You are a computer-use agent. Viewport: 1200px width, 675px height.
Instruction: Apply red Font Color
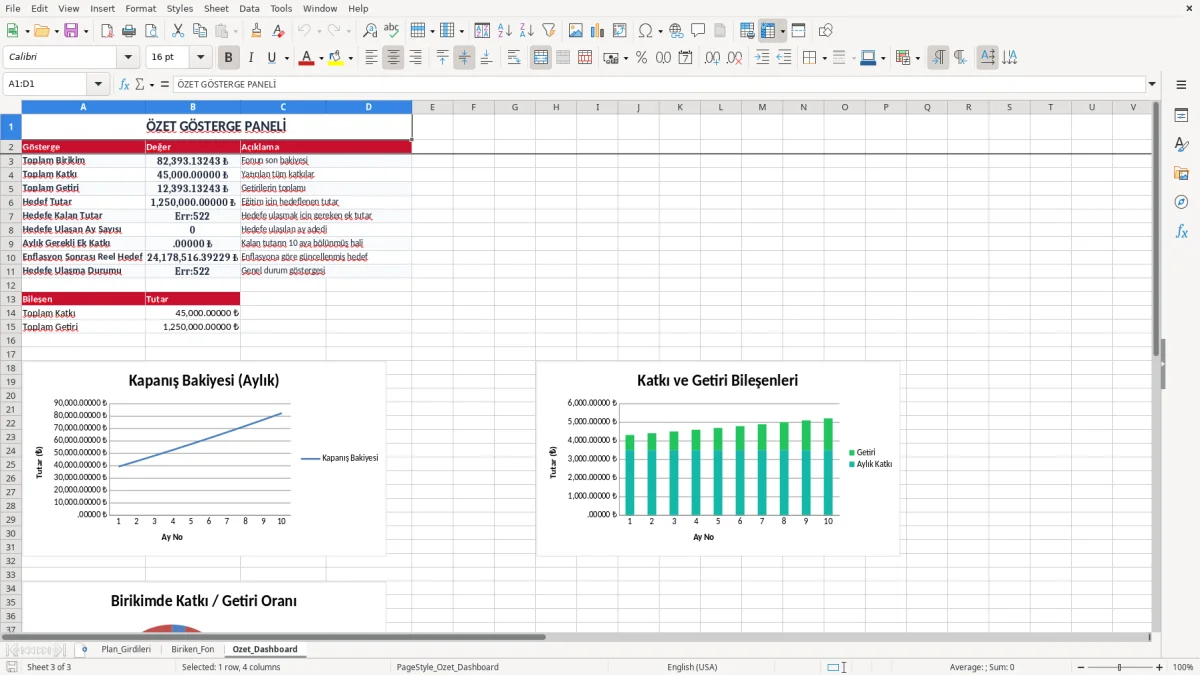pyautogui.click(x=305, y=58)
